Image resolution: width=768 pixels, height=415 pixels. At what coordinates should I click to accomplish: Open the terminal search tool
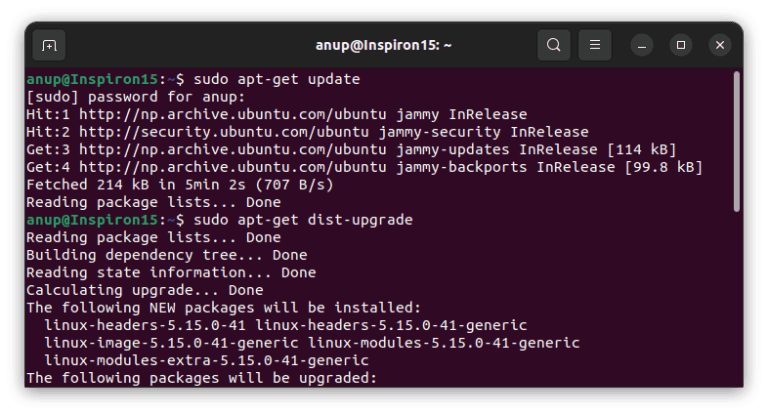coord(554,45)
